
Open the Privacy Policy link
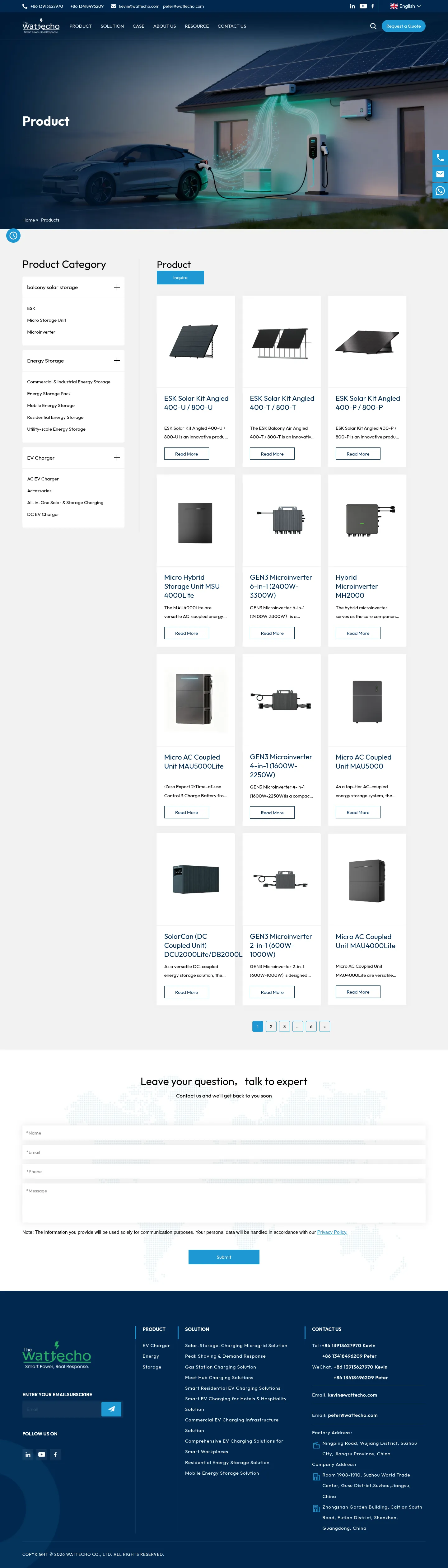(332, 1232)
